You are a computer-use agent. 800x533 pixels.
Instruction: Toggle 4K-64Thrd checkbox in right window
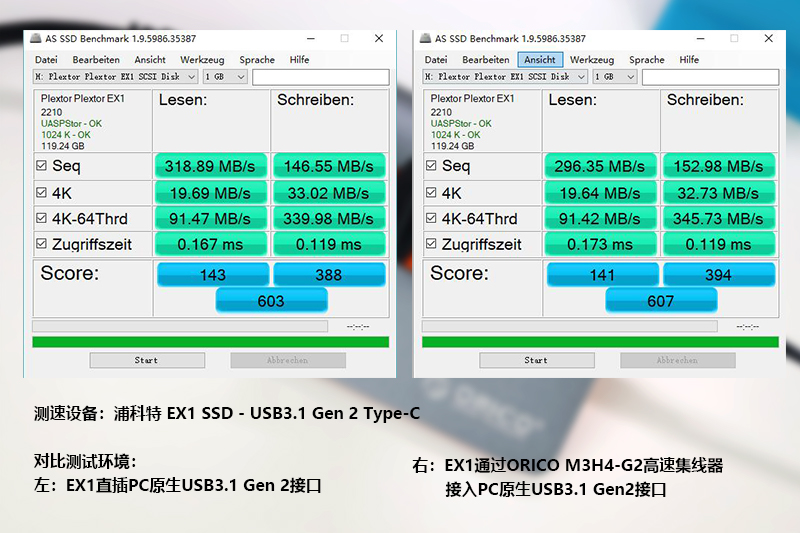[431, 218]
